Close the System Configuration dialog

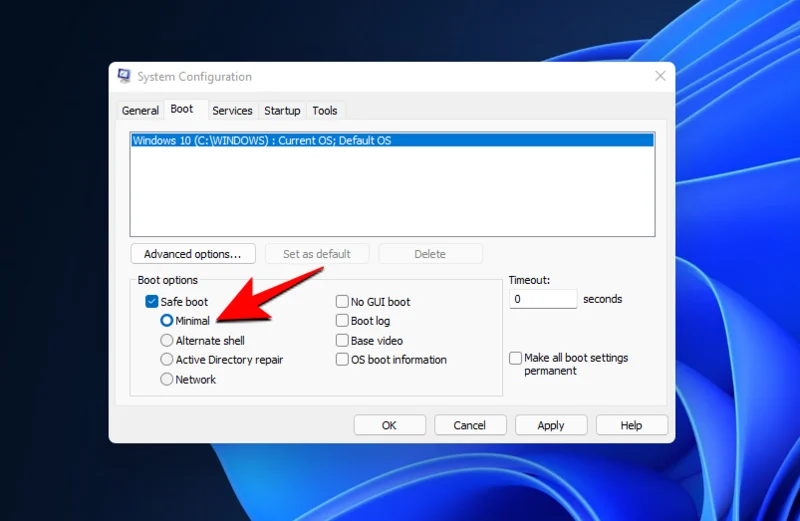(x=660, y=76)
